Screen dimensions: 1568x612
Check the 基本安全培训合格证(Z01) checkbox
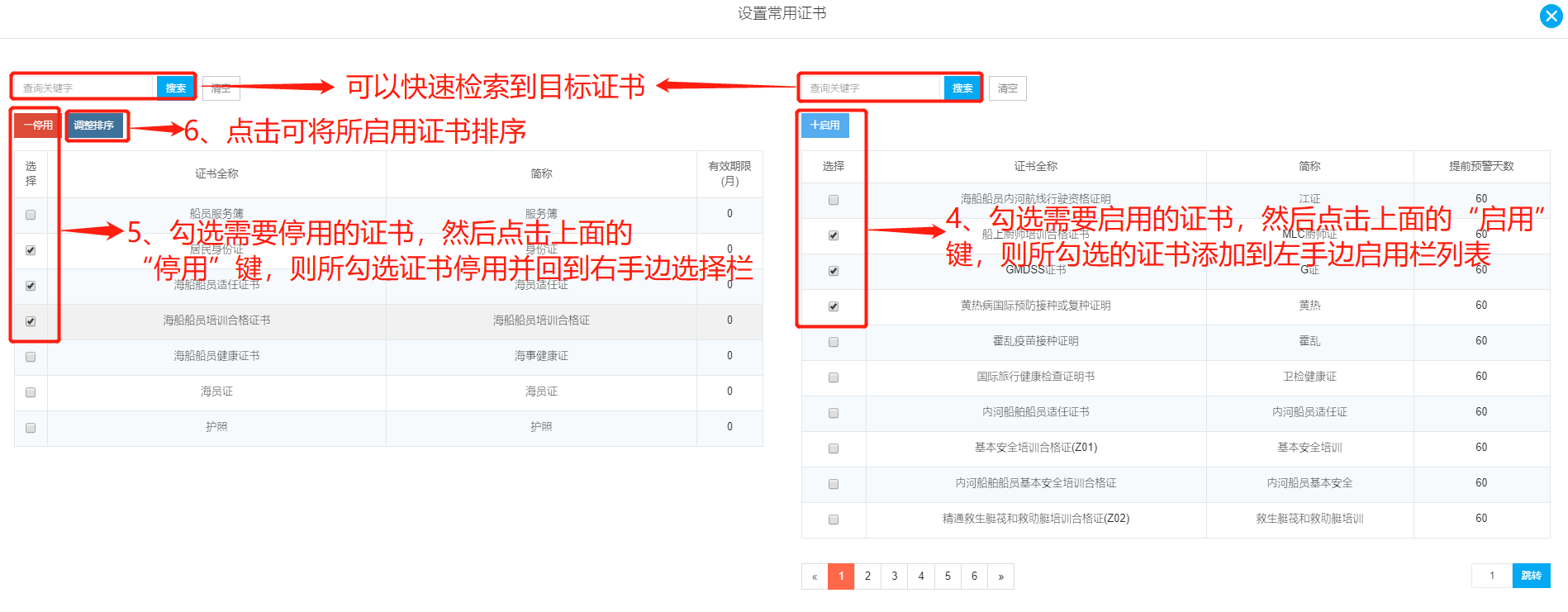click(x=834, y=448)
